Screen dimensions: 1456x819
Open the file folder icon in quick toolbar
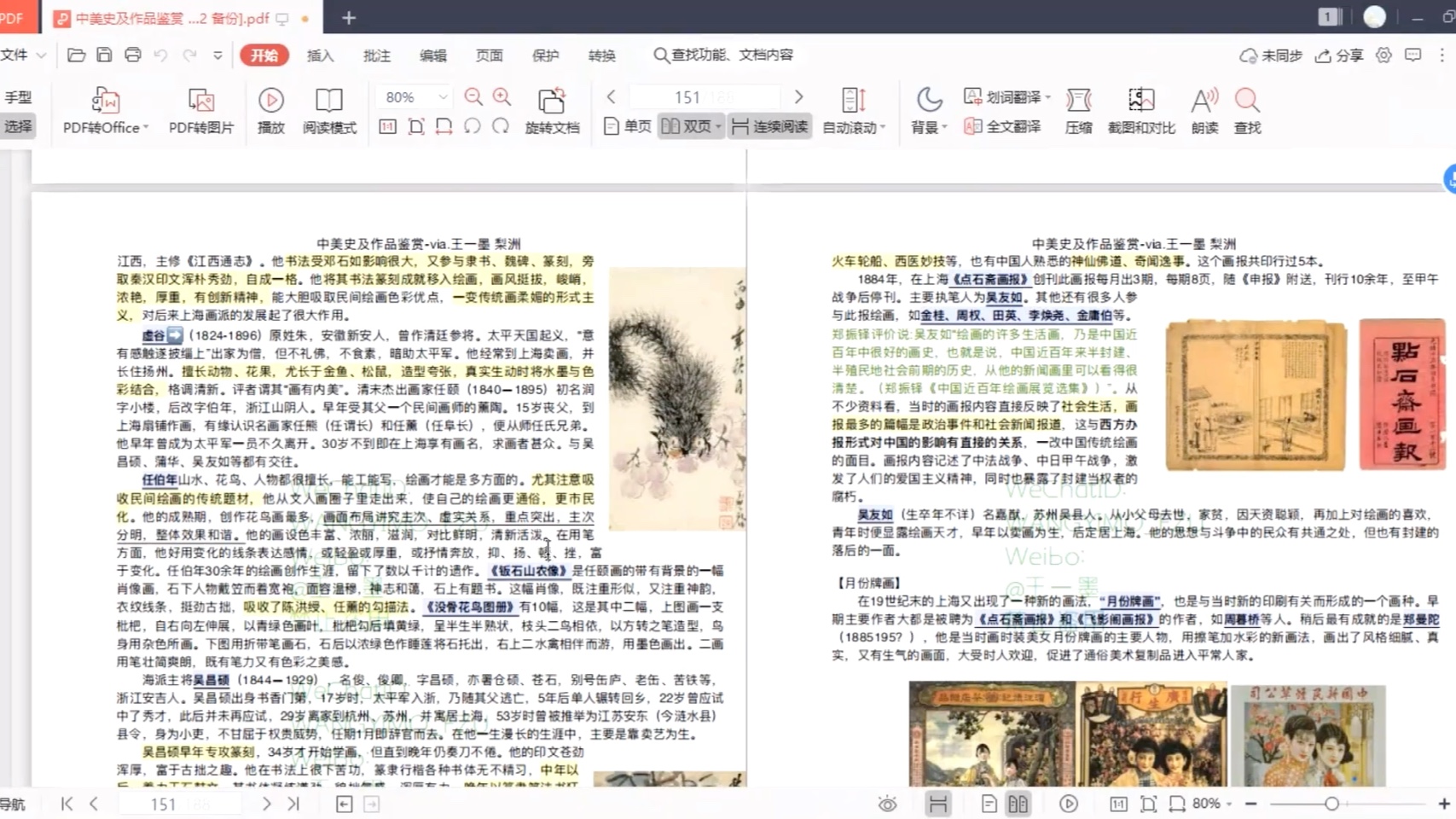(76, 55)
